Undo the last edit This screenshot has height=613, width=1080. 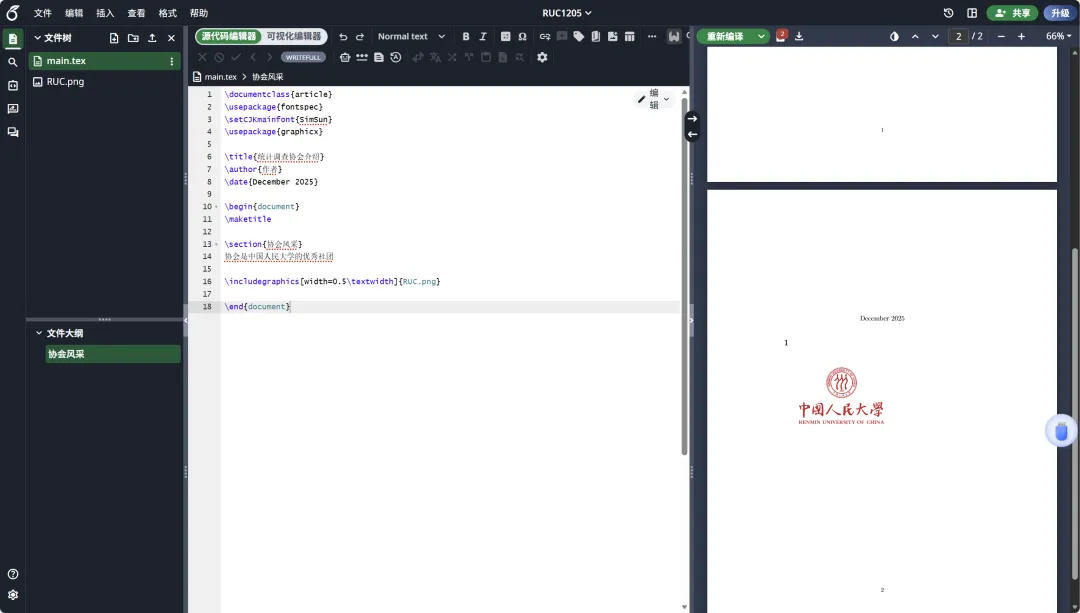pyautogui.click(x=343, y=37)
